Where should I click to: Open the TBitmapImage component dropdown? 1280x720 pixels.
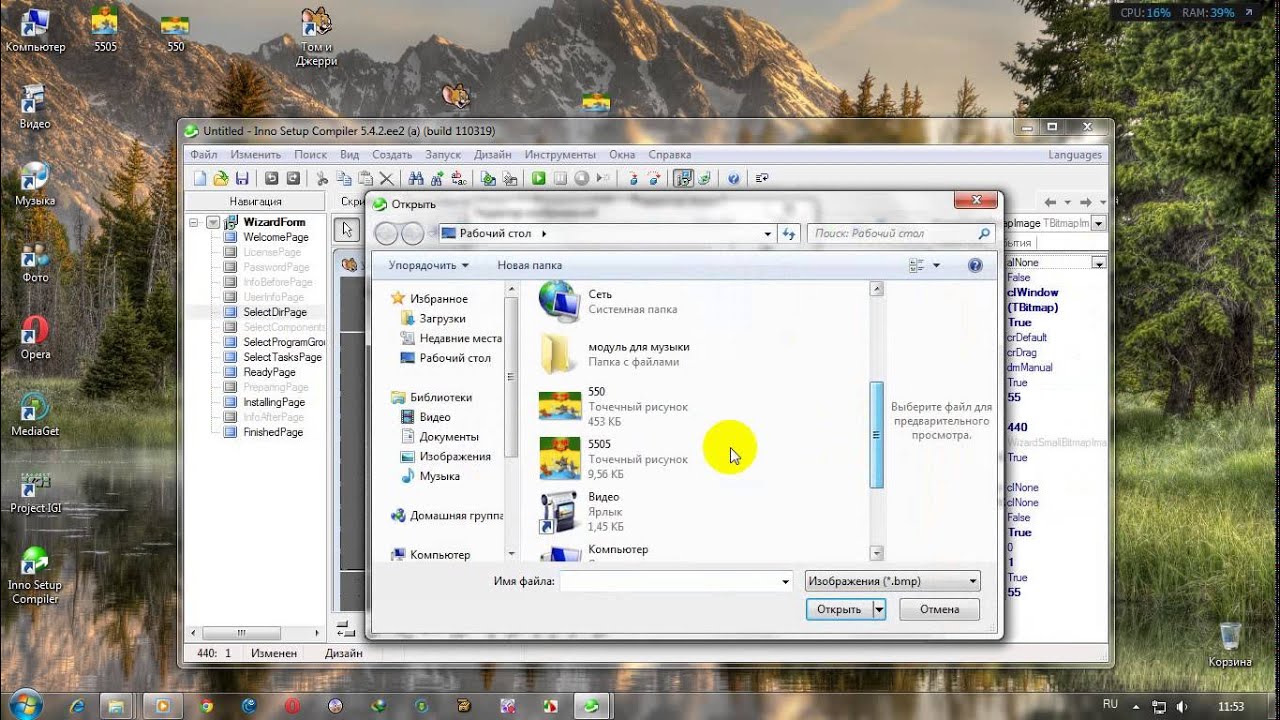(1098, 224)
